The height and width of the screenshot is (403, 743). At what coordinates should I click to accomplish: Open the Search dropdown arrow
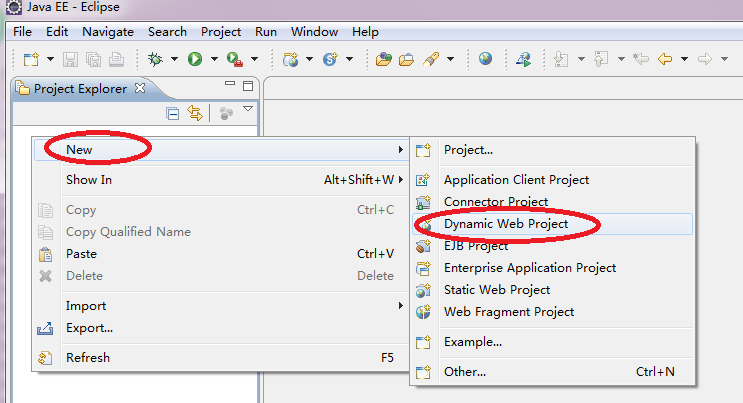[451, 59]
